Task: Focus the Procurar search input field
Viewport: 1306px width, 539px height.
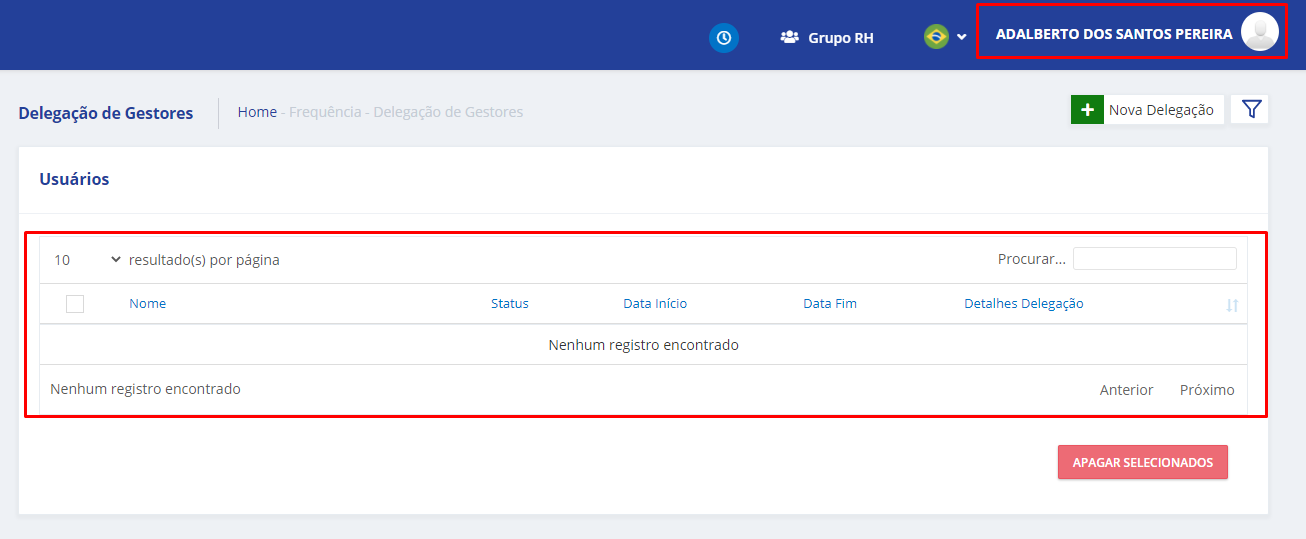Action: coord(1154,259)
